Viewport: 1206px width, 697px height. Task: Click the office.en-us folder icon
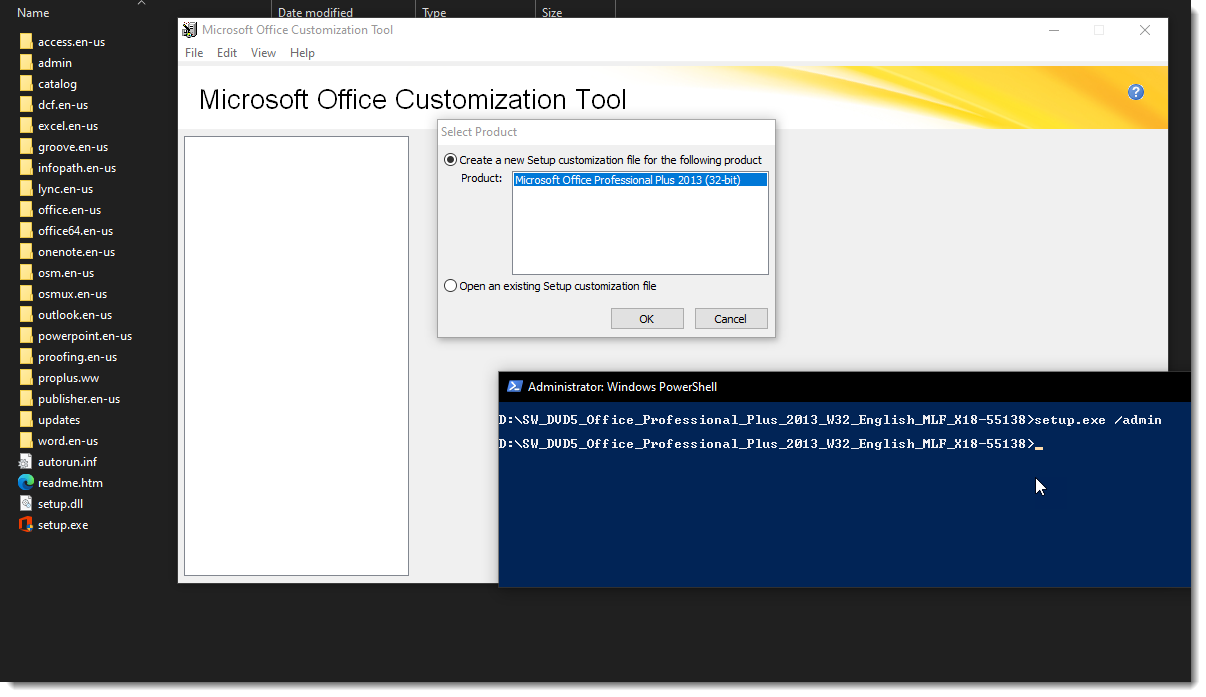(x=26, y=210)
